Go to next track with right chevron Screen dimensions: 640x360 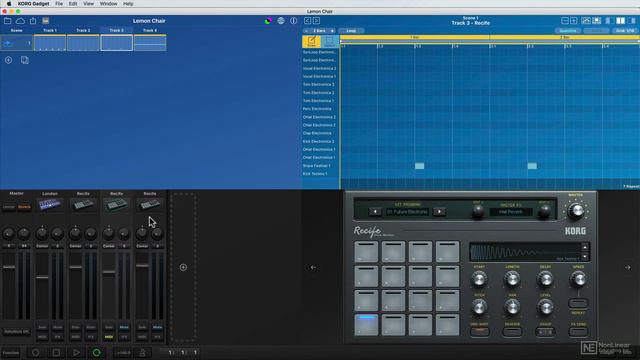click(x=316, y=21)
